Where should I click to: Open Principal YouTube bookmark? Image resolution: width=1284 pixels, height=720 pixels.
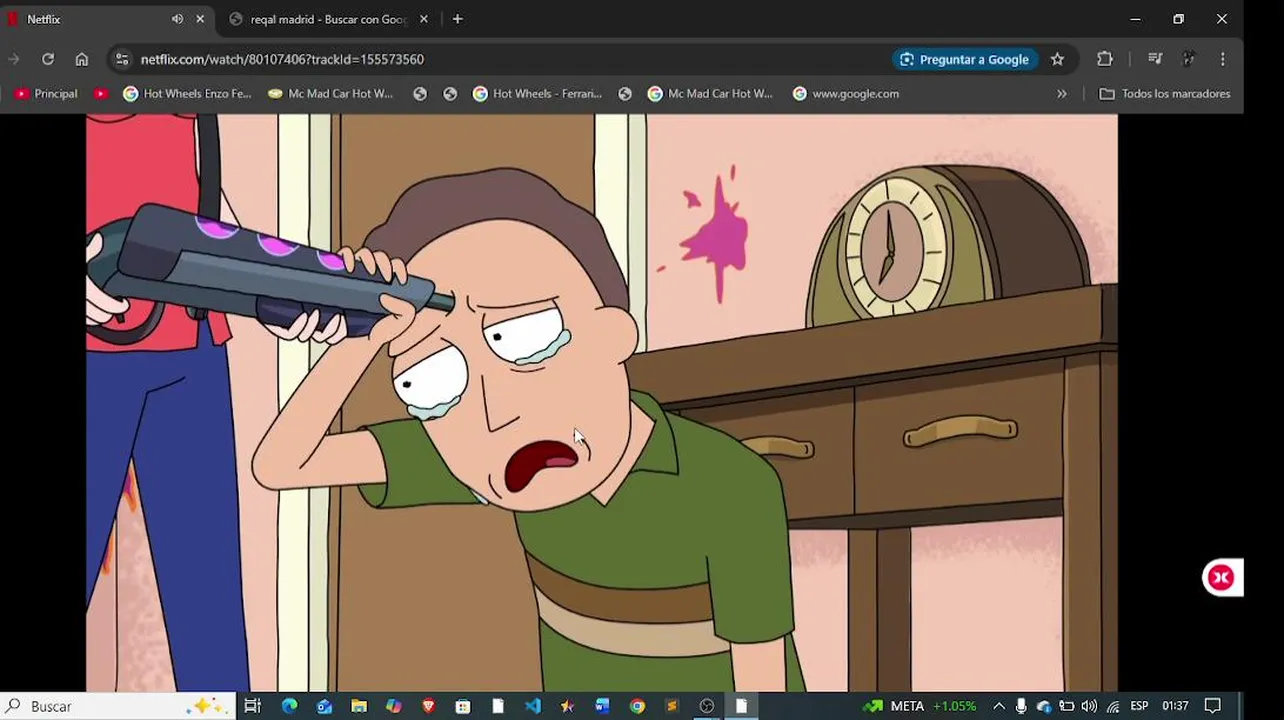click(46, 93)
